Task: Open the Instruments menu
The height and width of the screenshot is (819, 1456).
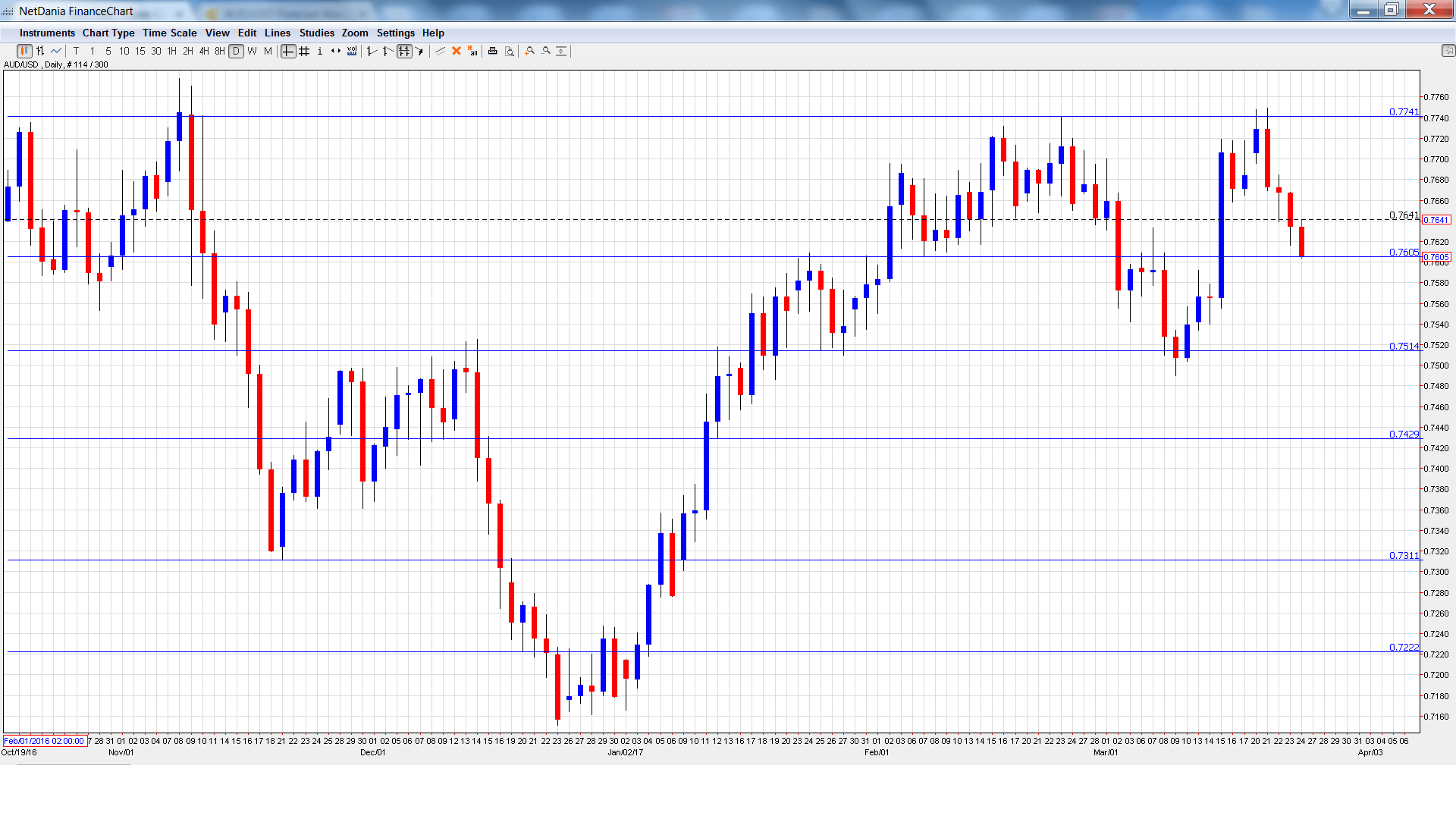Action: point(47,33)
